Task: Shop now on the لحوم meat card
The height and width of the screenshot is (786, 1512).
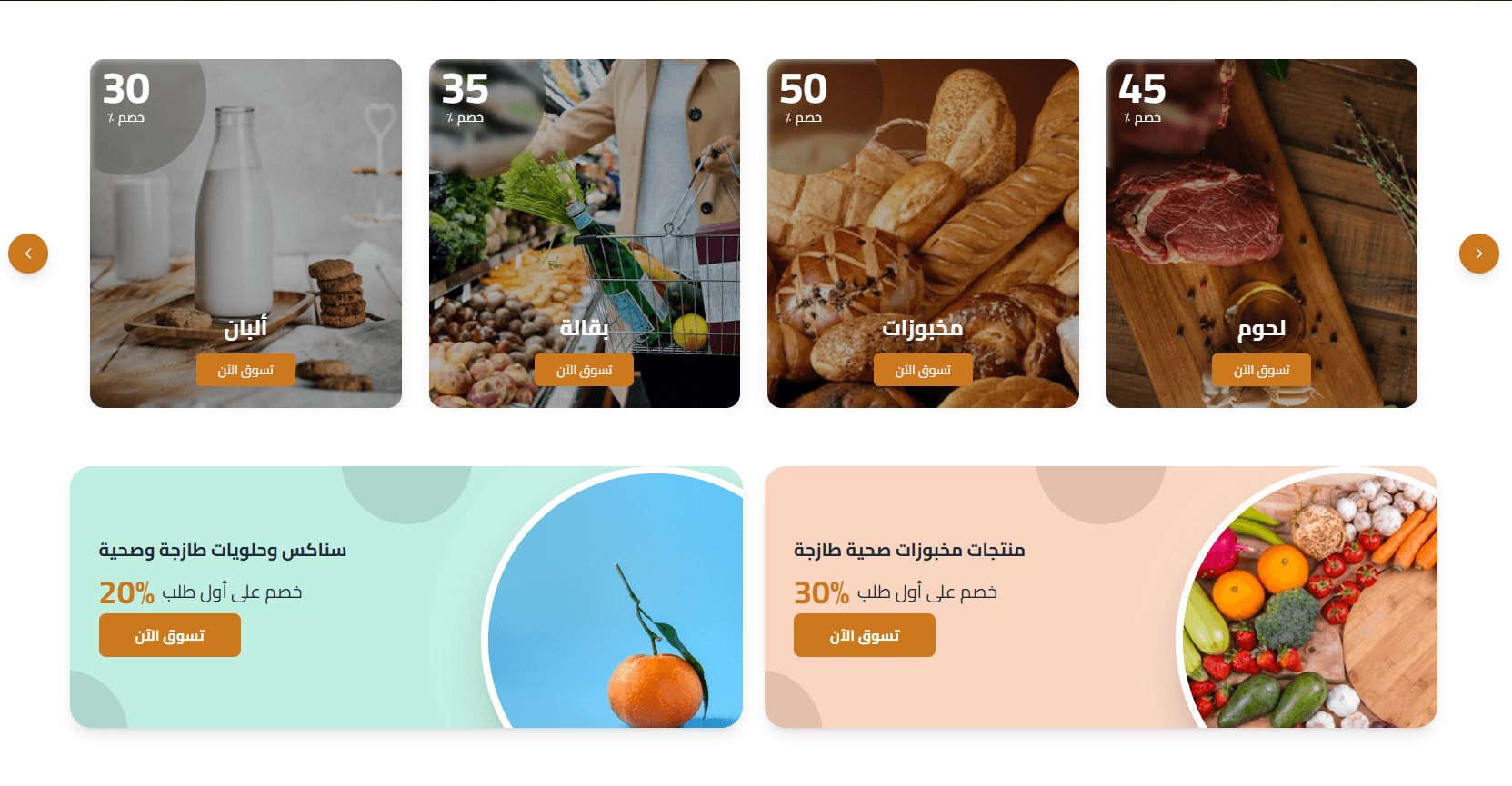Action: click(x=1261, y=370)
